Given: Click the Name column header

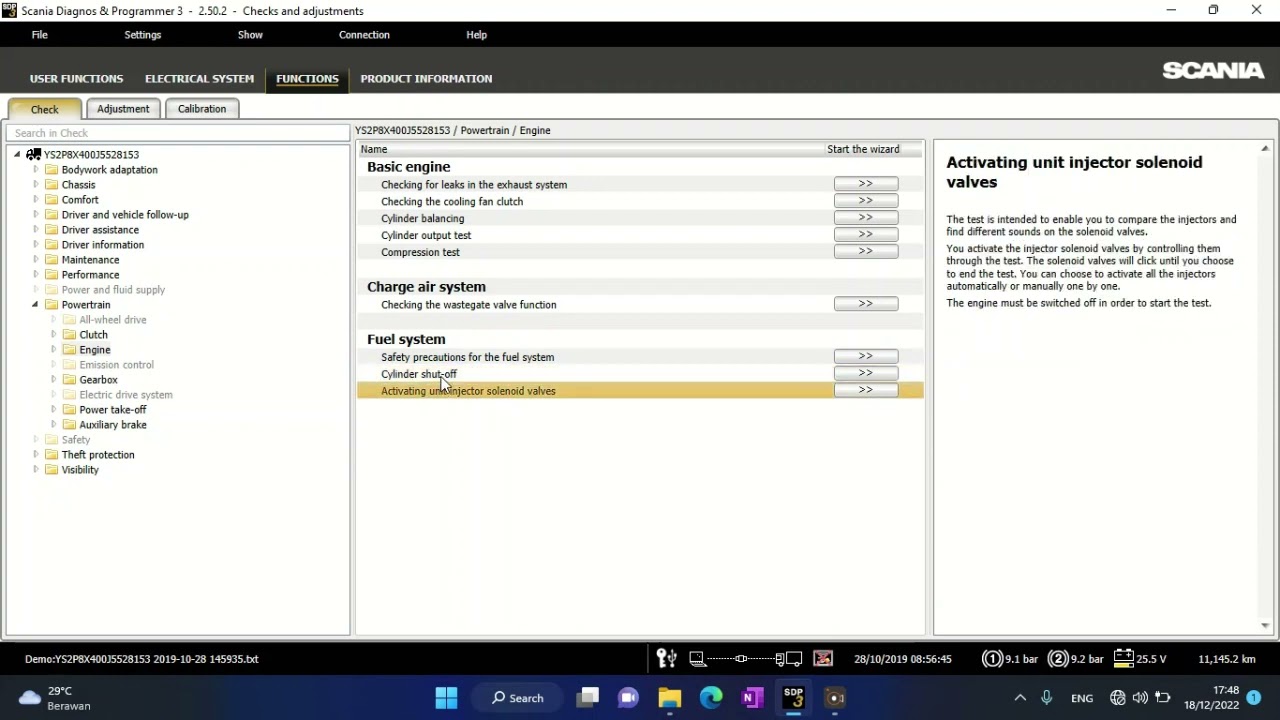Looking at the screenshot, I should coord(590,149).
